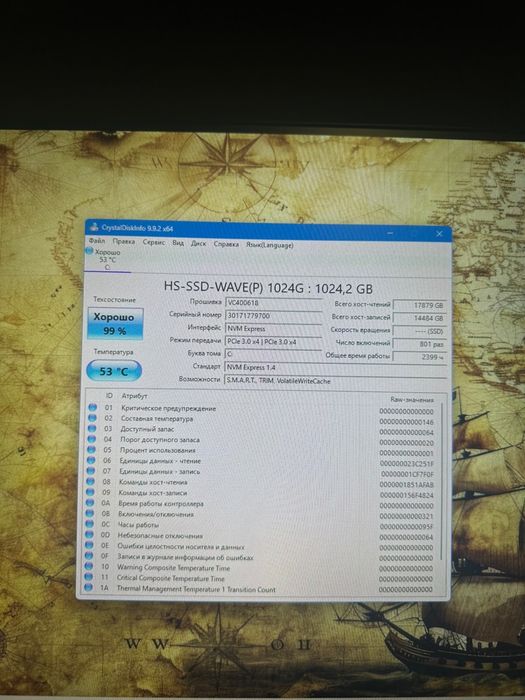Click power-on count value 801 раз
Image resolution: width=525 pixels, height=700 pixels.
(420, 344)
